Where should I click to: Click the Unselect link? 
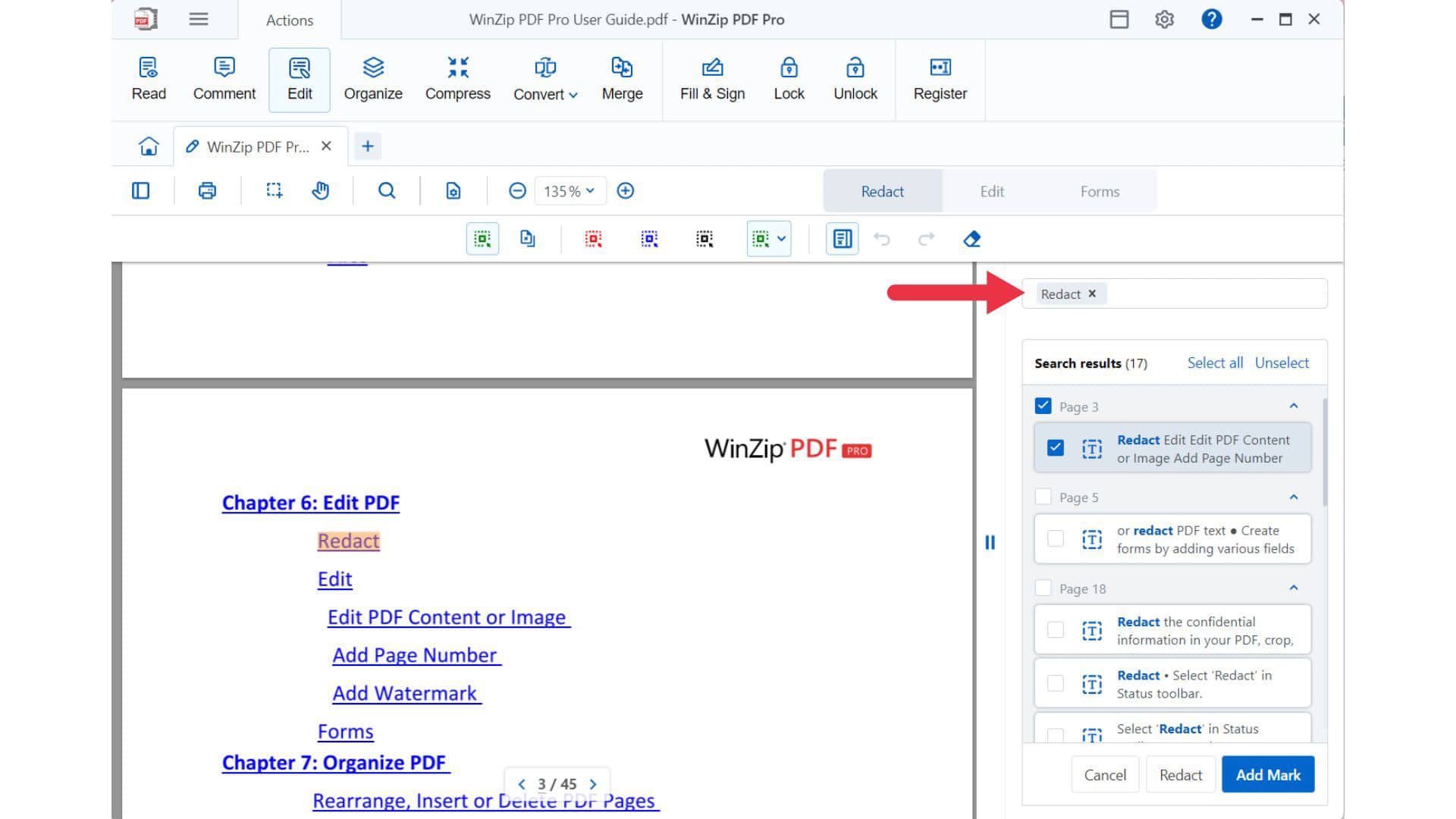click(x=1282, y=362)
